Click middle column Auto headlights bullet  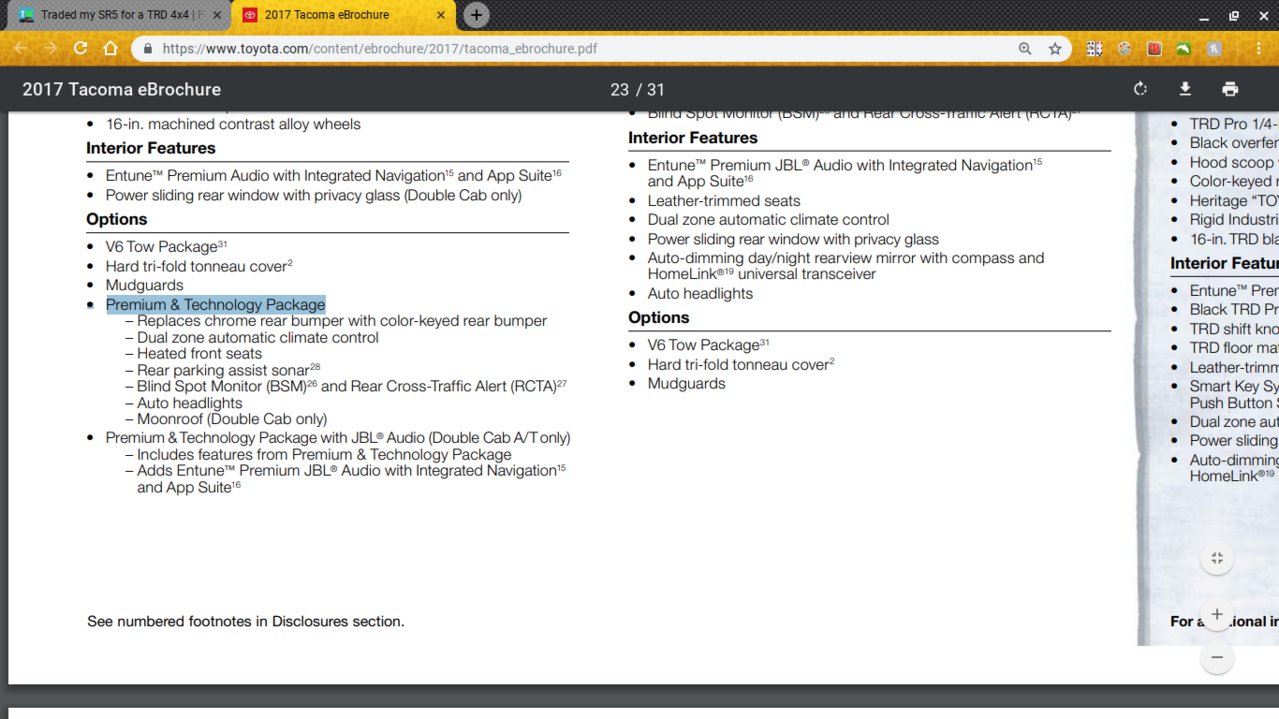point(700,294)
